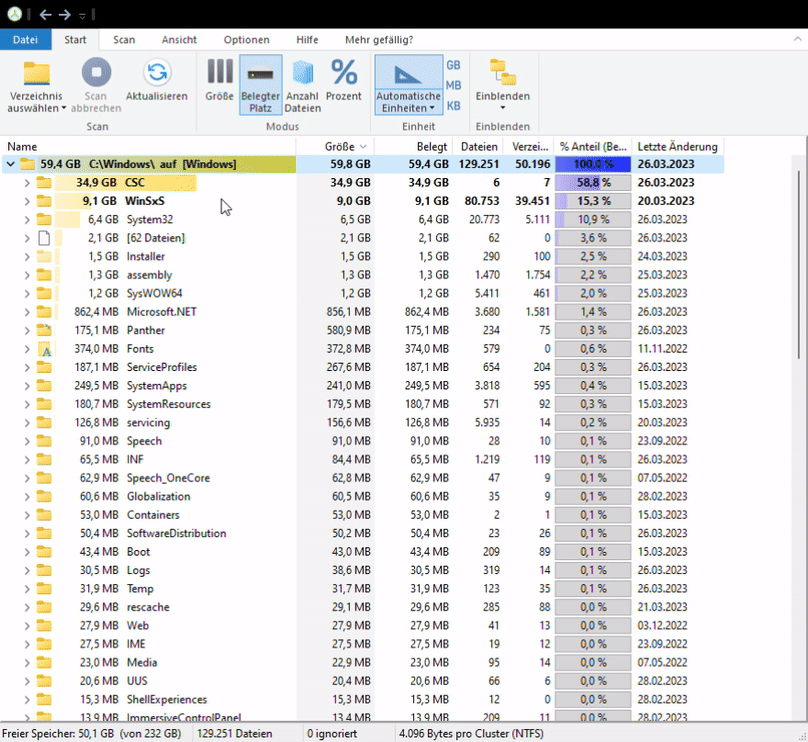The image size is (808, 742).
Task: Set the unit to KB
Action: click(453, 106)
